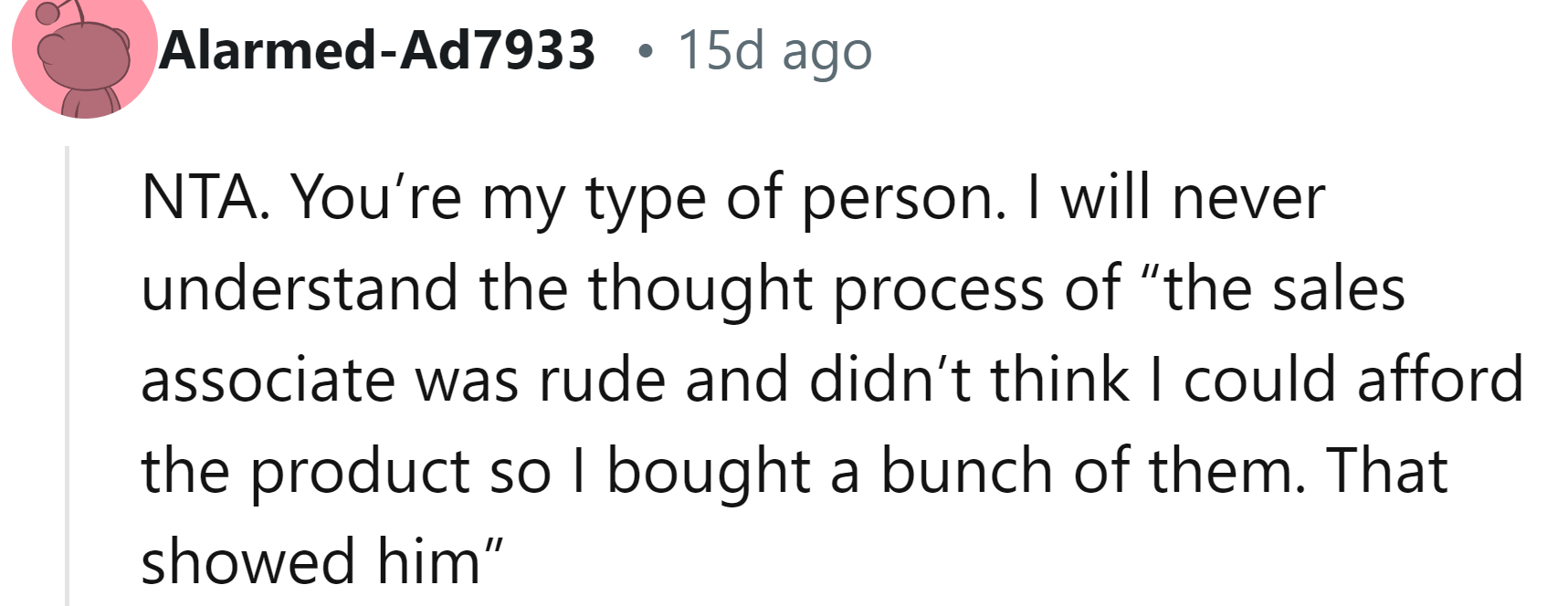The image size is (1568, 606).
Task: Click the closing words "showed him"
Action: [310, 562]
